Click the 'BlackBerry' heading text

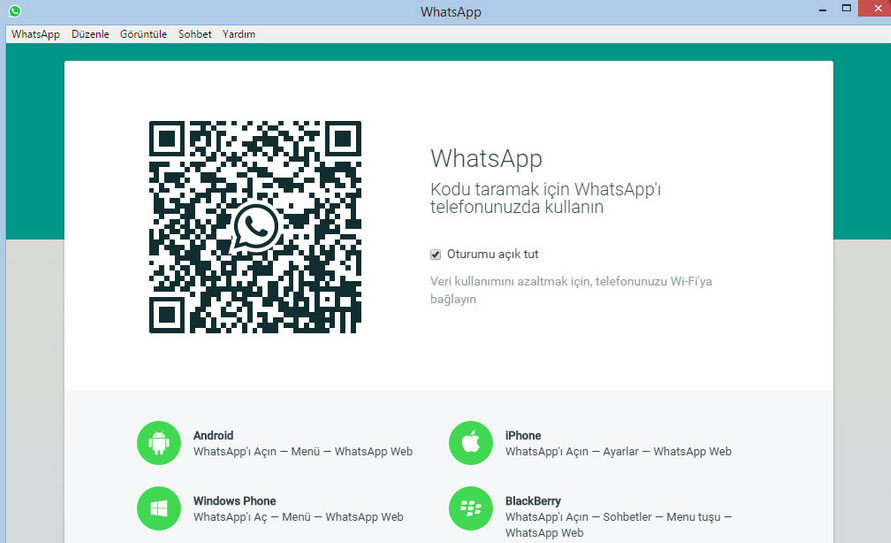[533, 501]
